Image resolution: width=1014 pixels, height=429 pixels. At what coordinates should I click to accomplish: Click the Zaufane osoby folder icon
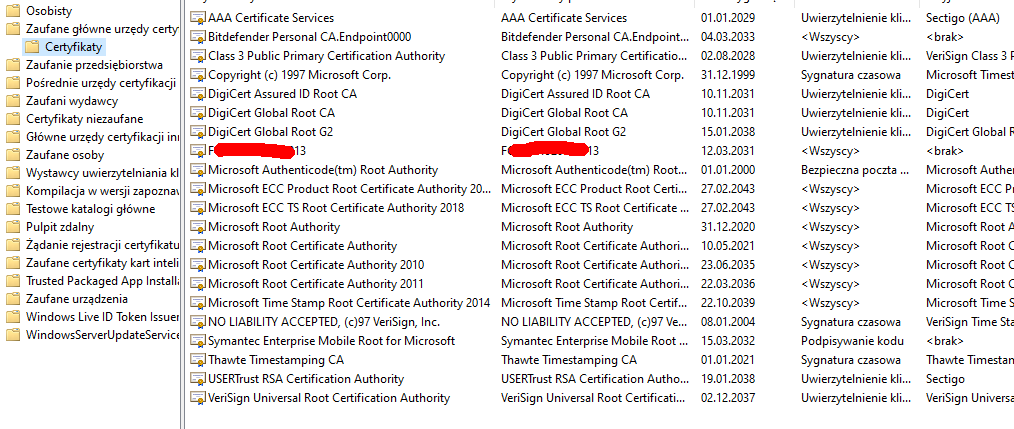pos(13,155)
